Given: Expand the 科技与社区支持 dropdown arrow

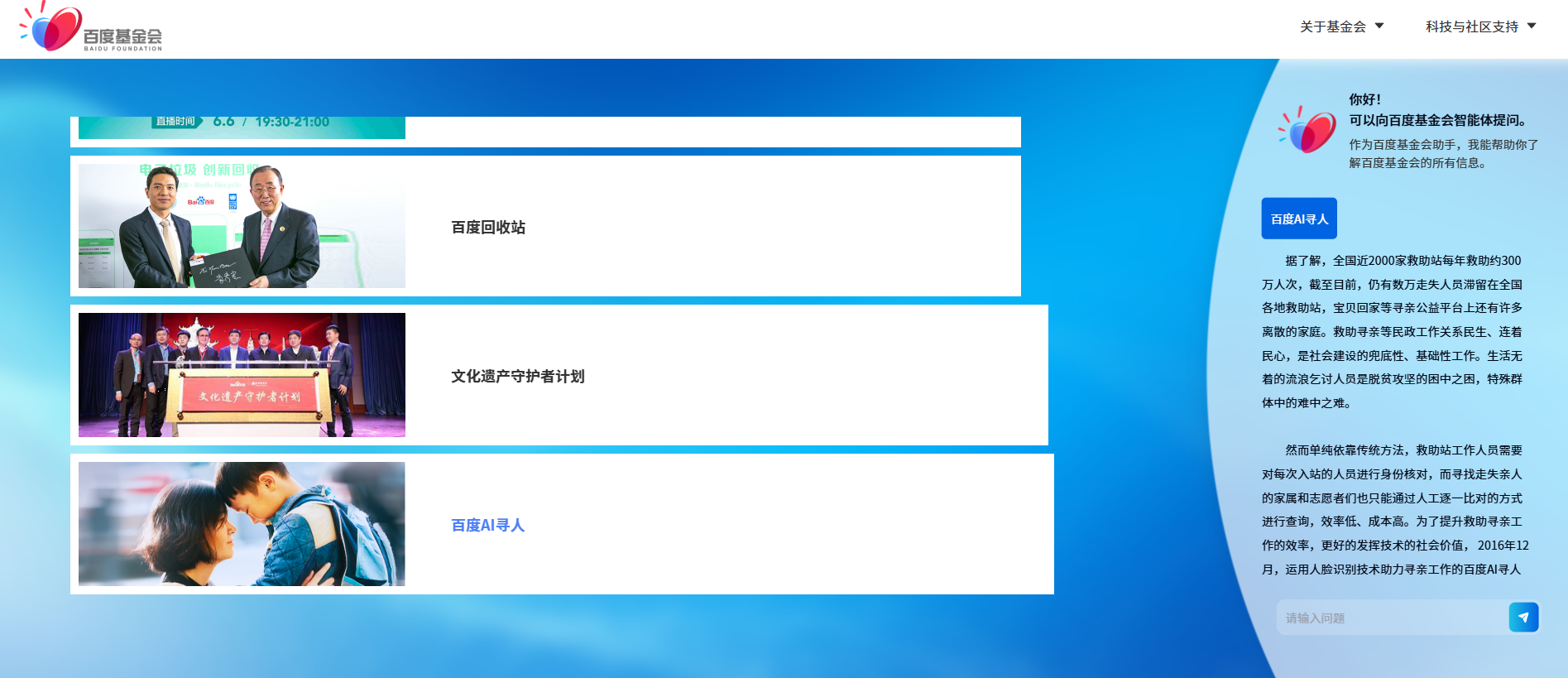Looking at the screenshot, I should pos(1532,26).
